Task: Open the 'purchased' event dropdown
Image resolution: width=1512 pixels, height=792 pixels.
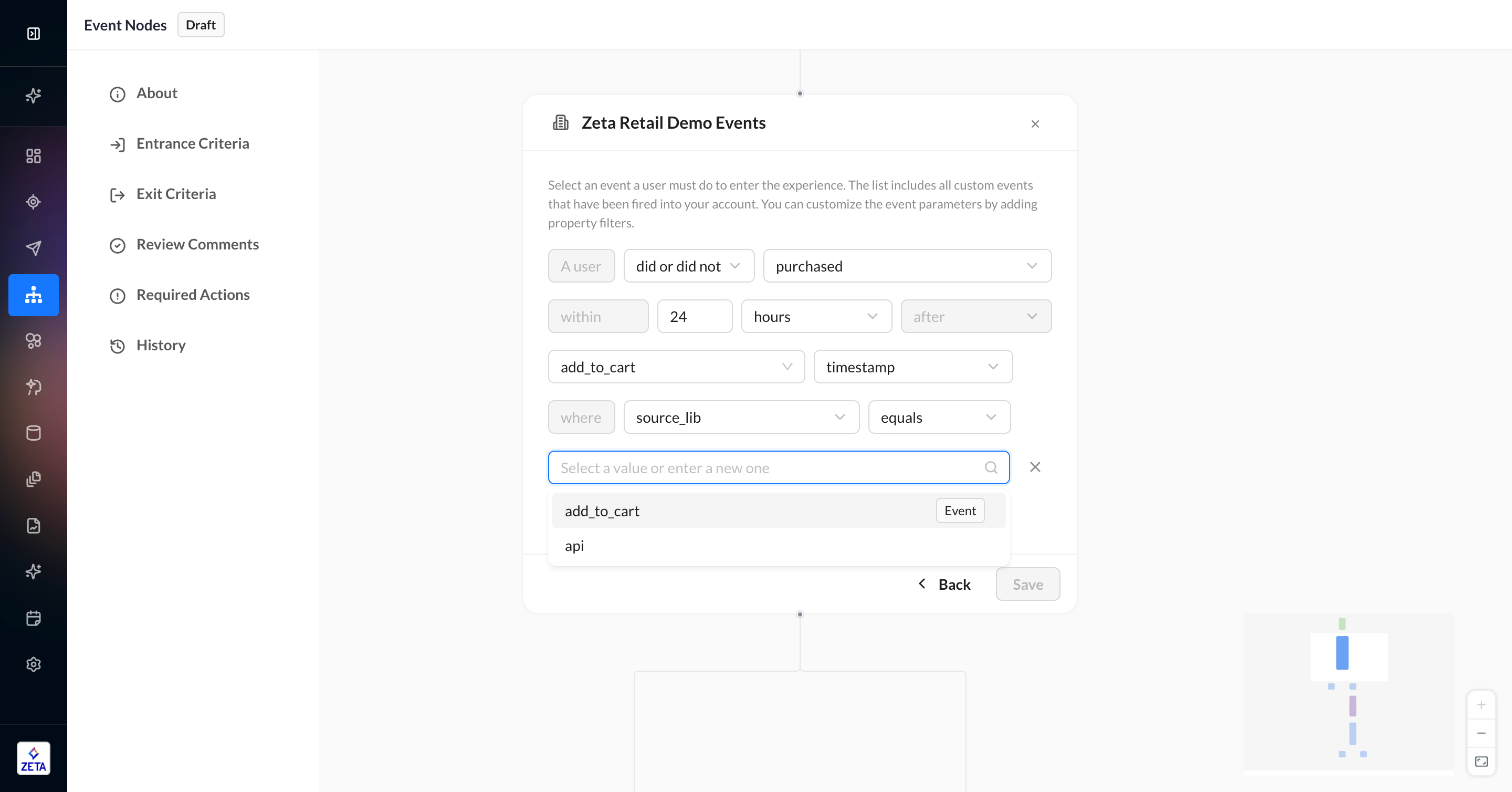Action: tap(907, 267)
